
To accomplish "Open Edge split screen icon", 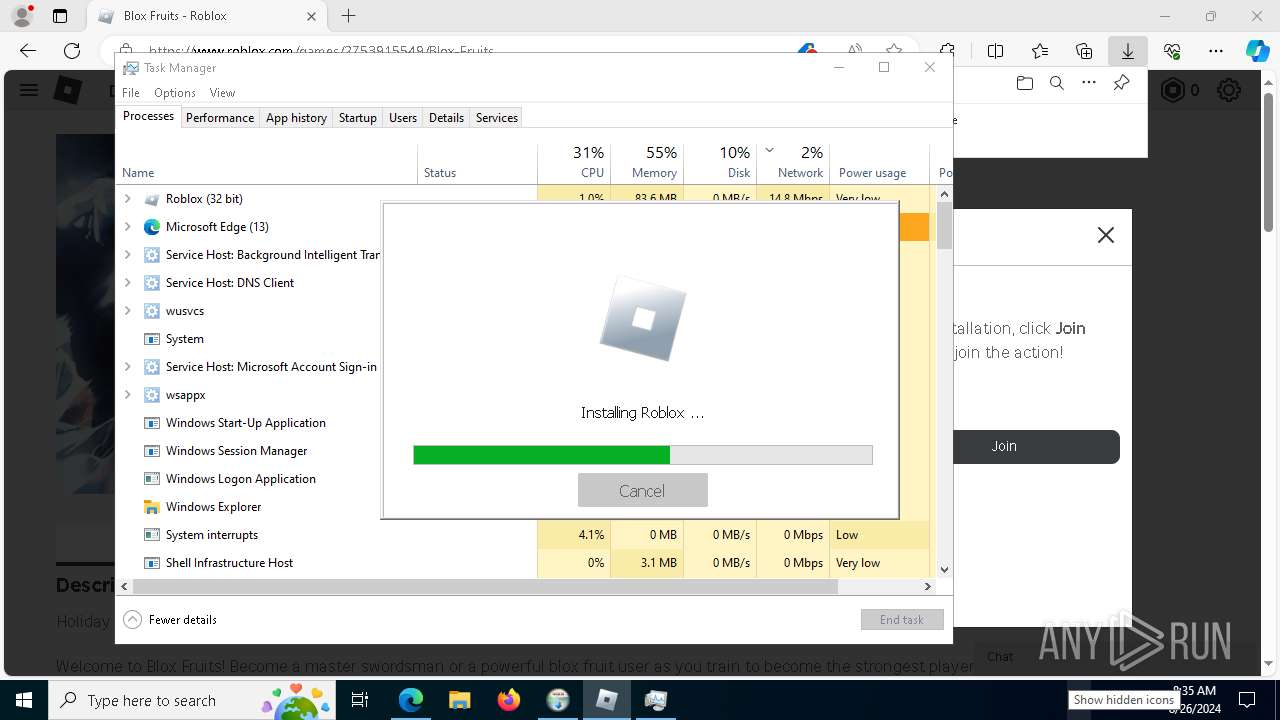I will point(995,51).
